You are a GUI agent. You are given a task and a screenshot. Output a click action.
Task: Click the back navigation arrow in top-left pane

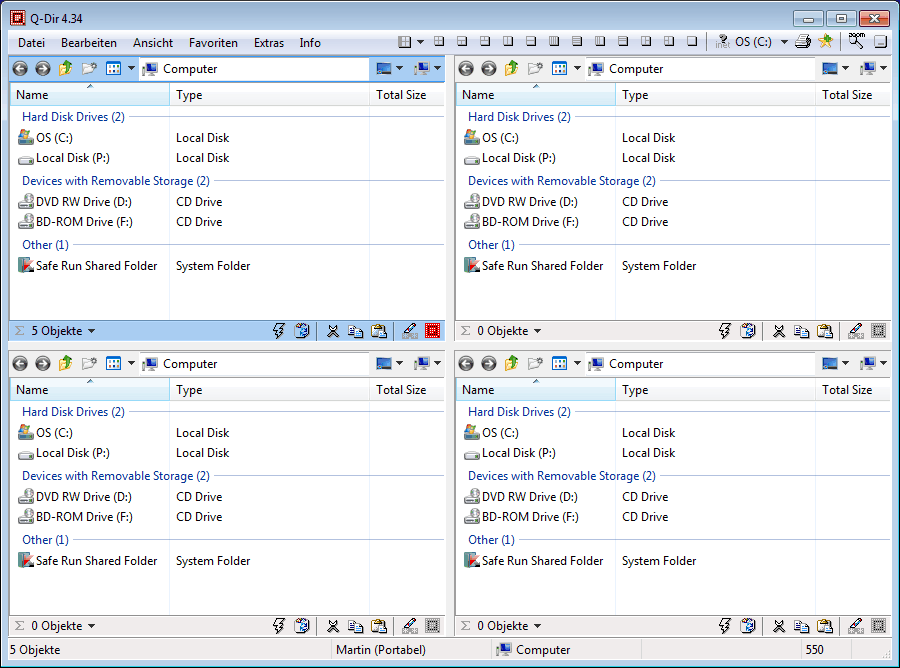pos(19,68)
